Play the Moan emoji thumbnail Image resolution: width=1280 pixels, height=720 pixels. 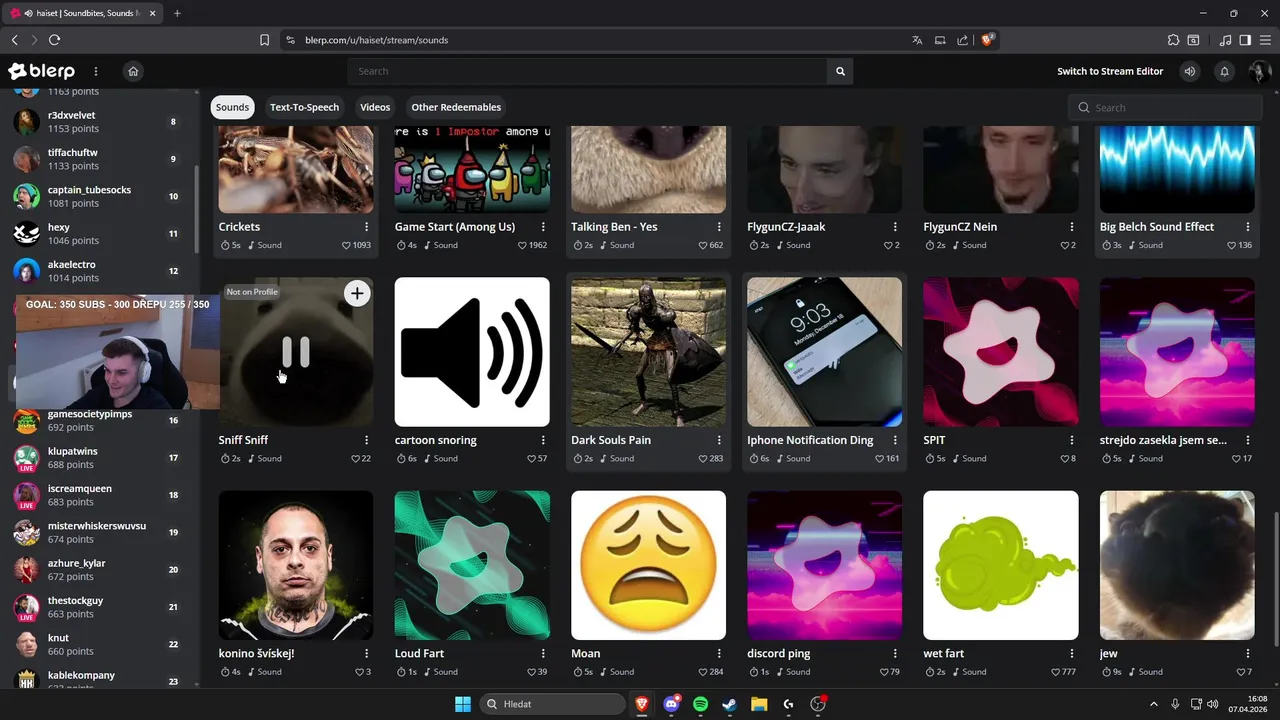tap(648, 565)
